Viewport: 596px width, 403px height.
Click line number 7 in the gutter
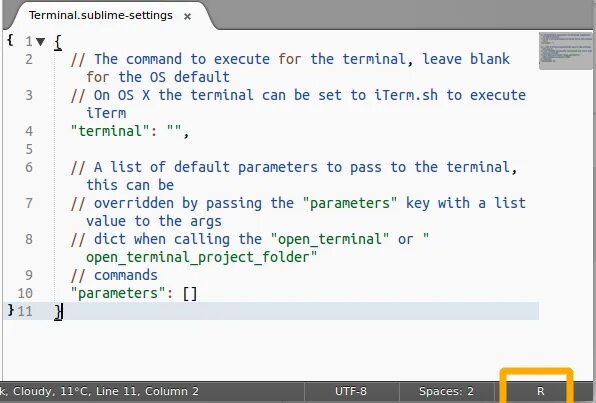[x=29, y=203]
